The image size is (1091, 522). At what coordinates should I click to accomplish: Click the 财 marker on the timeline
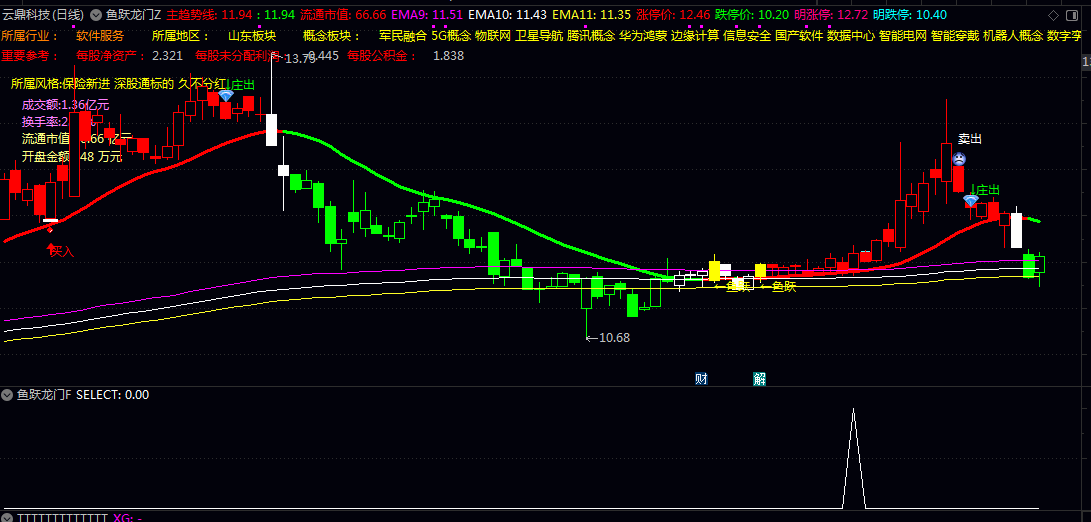click(701, 379)
